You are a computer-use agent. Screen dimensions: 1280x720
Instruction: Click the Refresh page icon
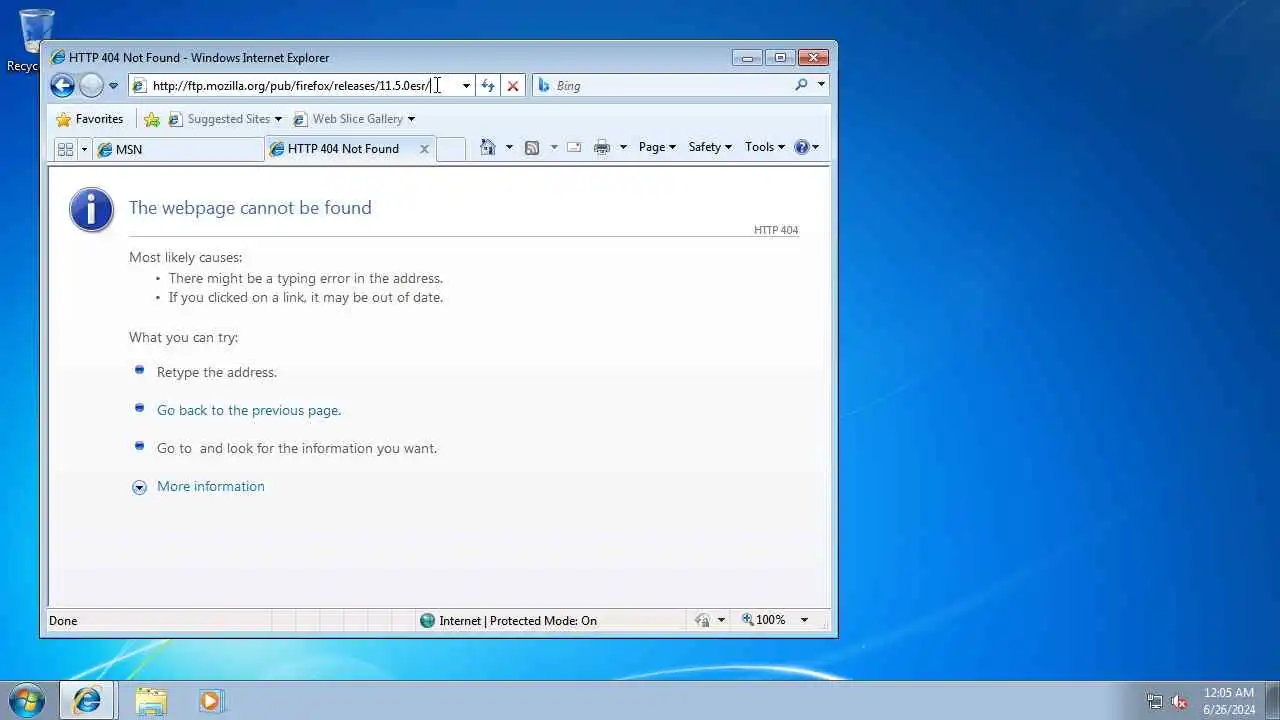coord(487,86)
